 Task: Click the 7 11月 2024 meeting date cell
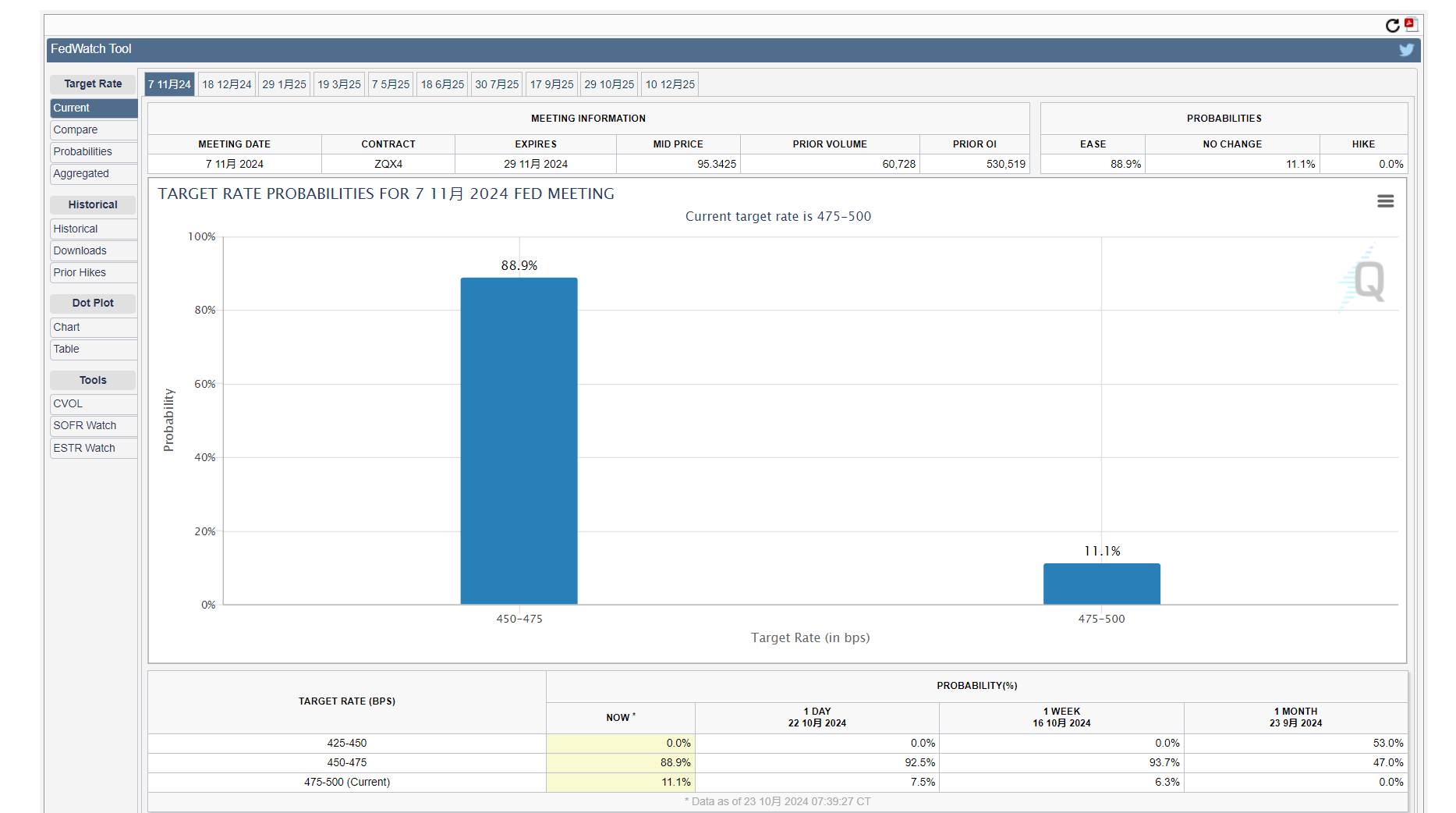235,165
